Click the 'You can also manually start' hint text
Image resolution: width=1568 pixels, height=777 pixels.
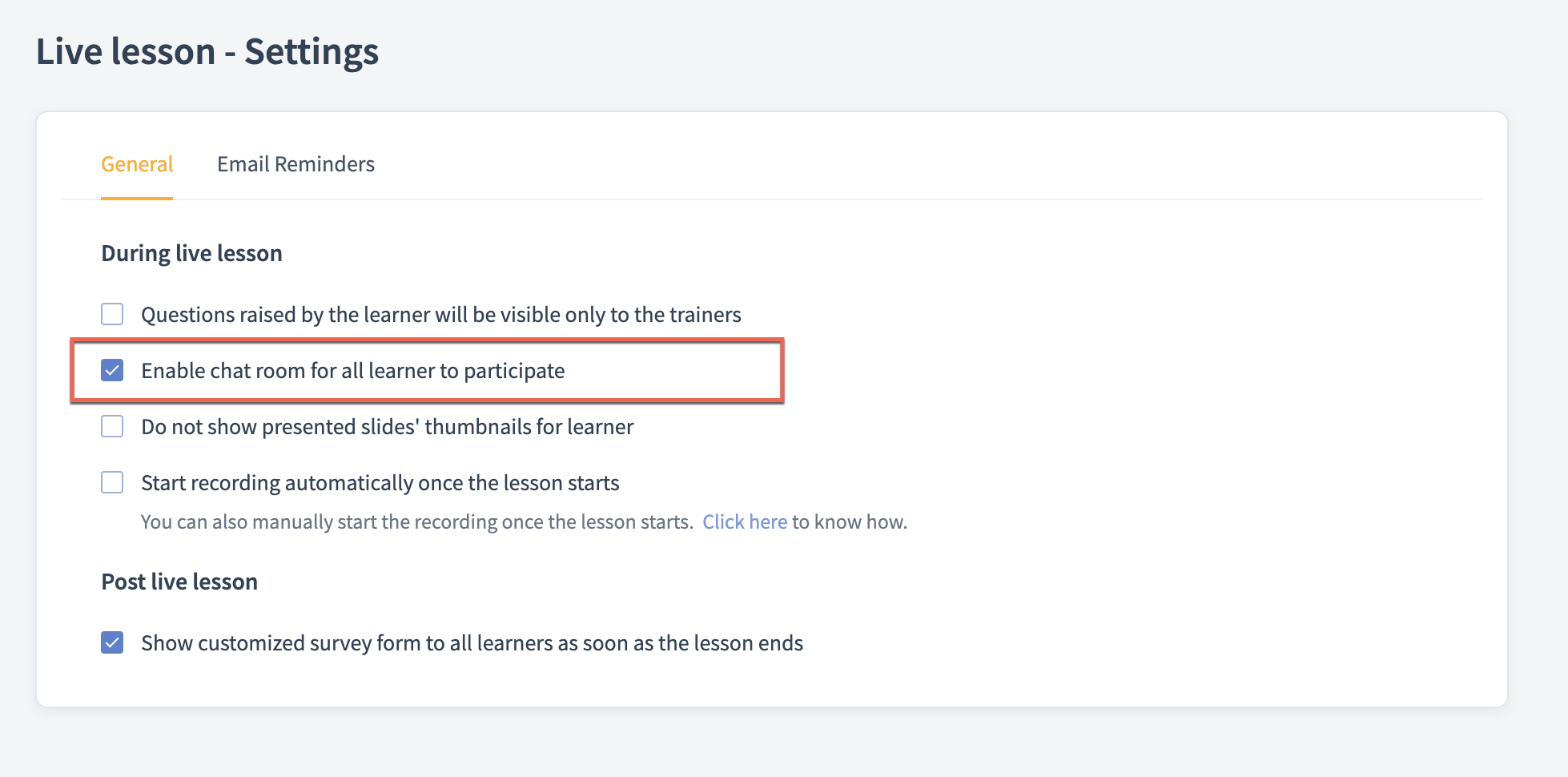click(x=417, y=522)
